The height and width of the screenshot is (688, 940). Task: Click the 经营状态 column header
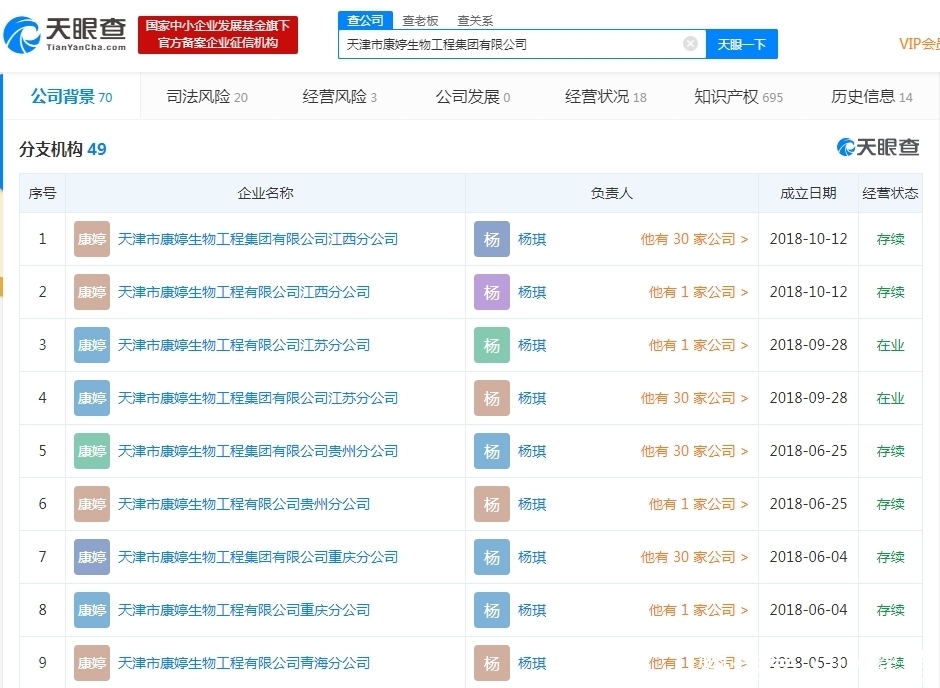[890, 193]
